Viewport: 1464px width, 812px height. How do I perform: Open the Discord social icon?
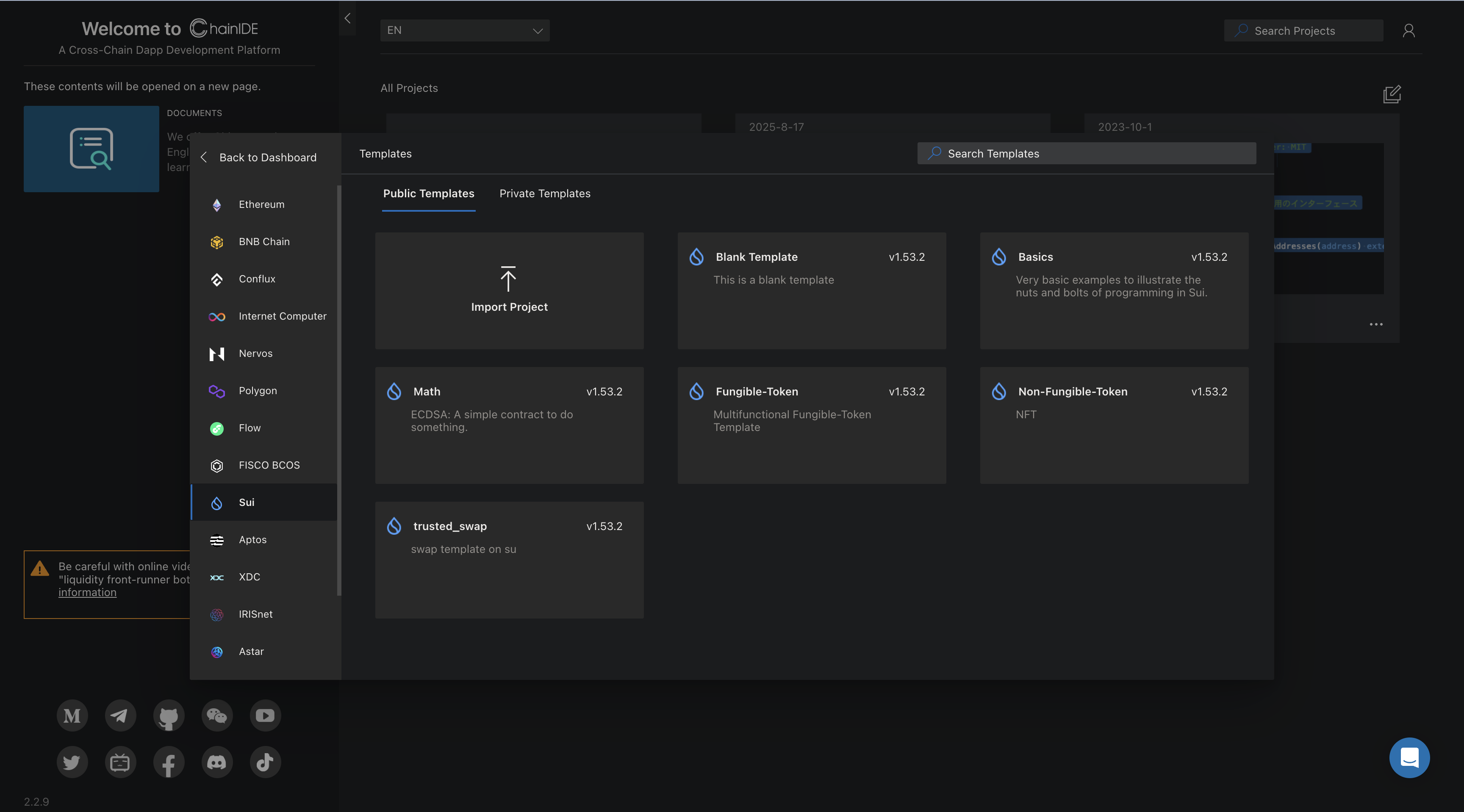tap(217, 762)
